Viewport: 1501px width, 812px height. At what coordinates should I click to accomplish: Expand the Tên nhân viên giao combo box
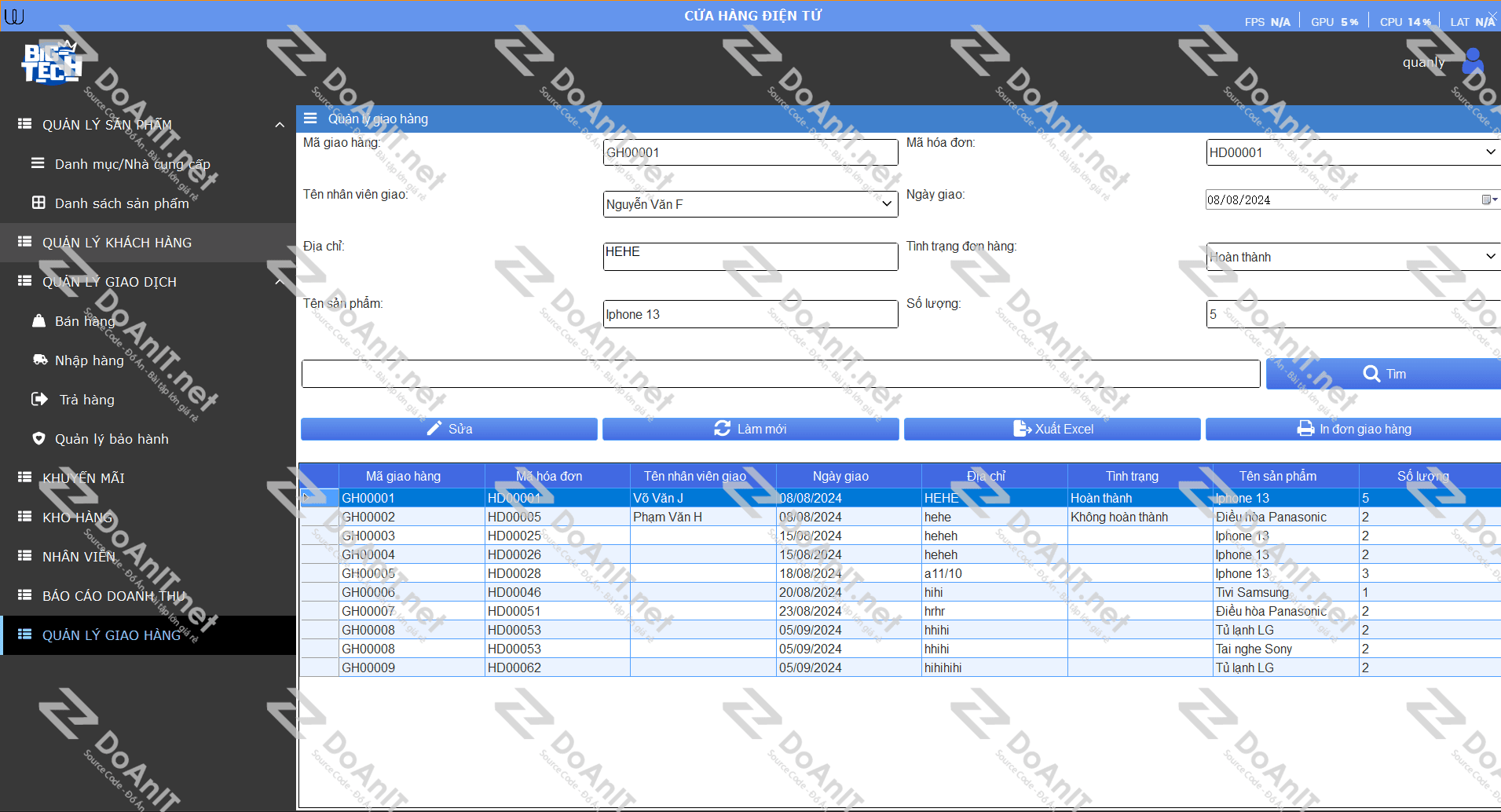point(887,204)
